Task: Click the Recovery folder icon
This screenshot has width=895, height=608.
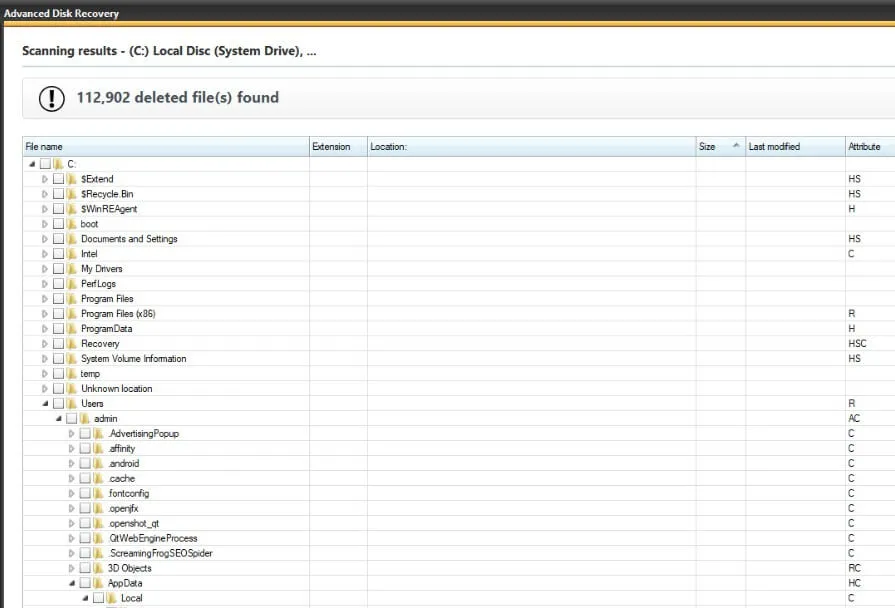Action: click(x=72, y=344)
